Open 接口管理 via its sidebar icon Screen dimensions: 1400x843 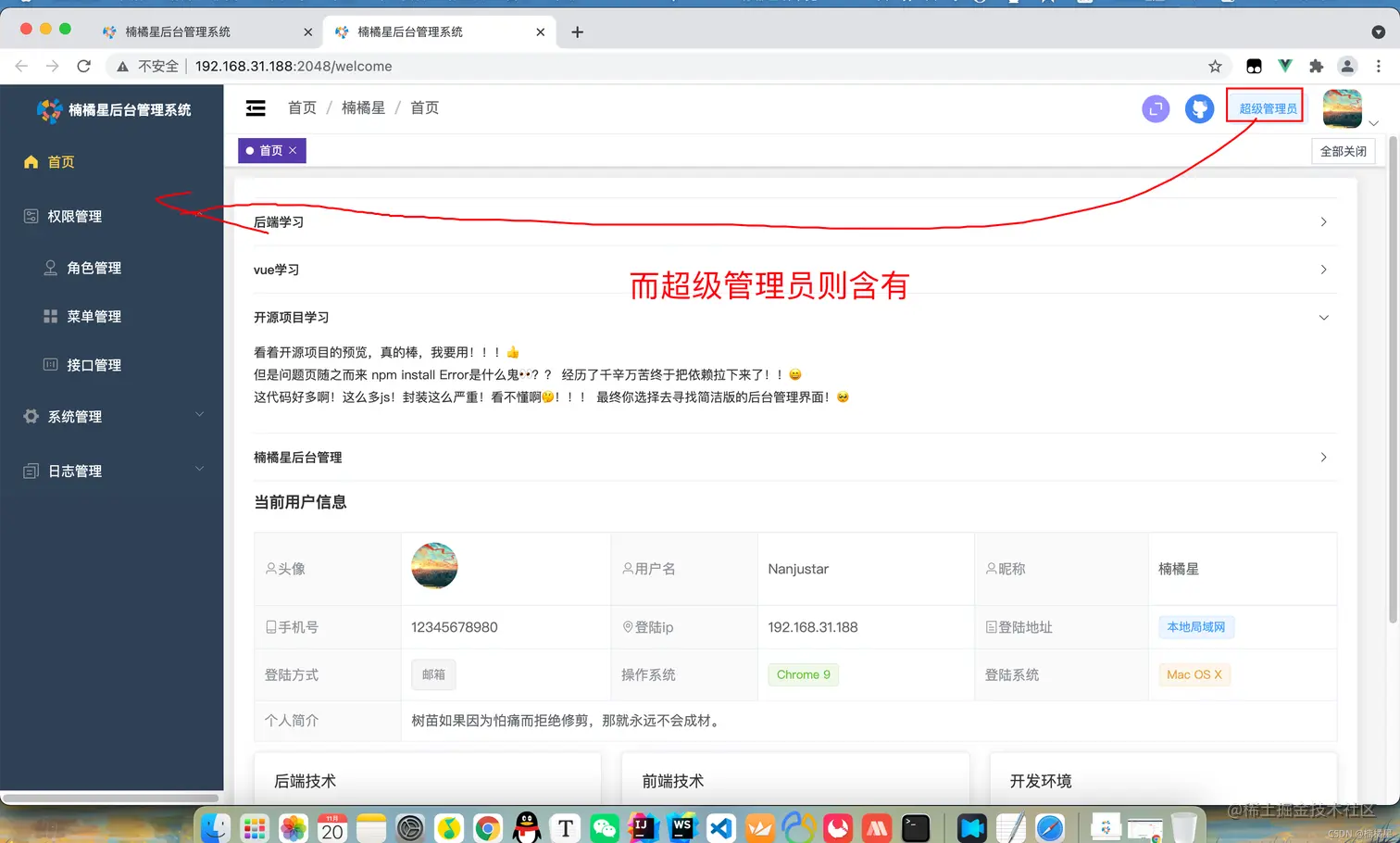(51, 364)
